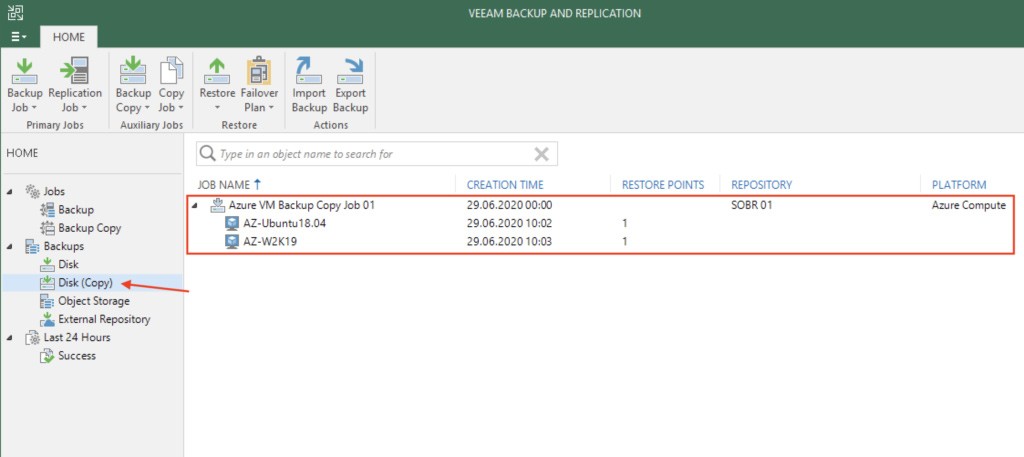Select the AZ-W2K19 row
1024x457 pixels.
(x=600, y=242)
